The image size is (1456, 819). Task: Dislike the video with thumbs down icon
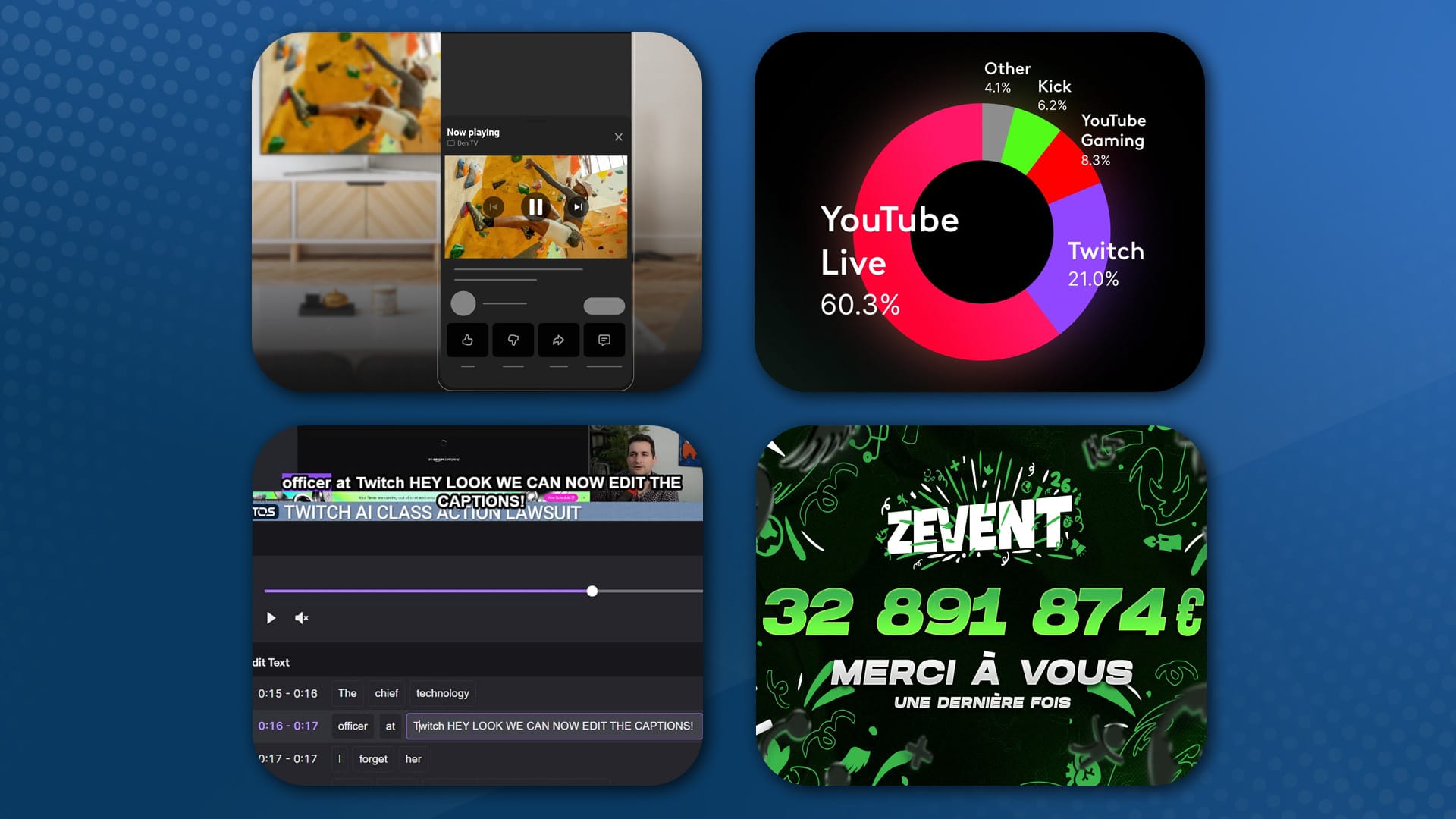pos(513,340)
